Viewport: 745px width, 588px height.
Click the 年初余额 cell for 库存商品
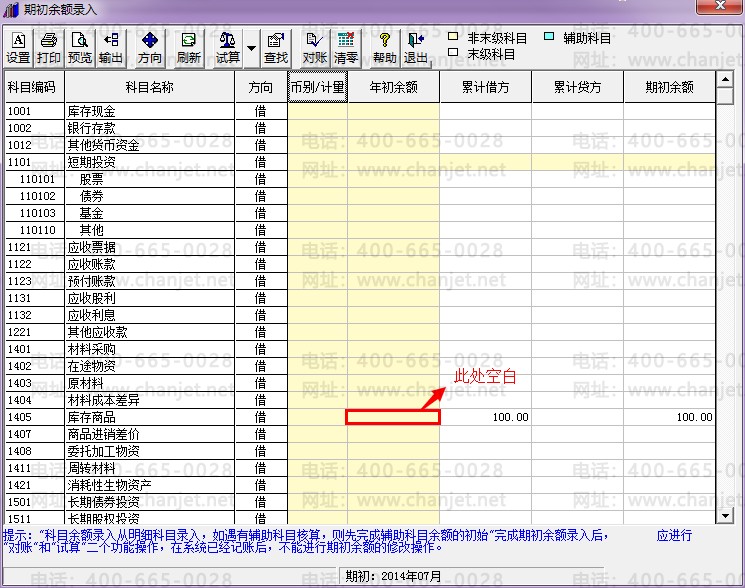tap(393, 417)
